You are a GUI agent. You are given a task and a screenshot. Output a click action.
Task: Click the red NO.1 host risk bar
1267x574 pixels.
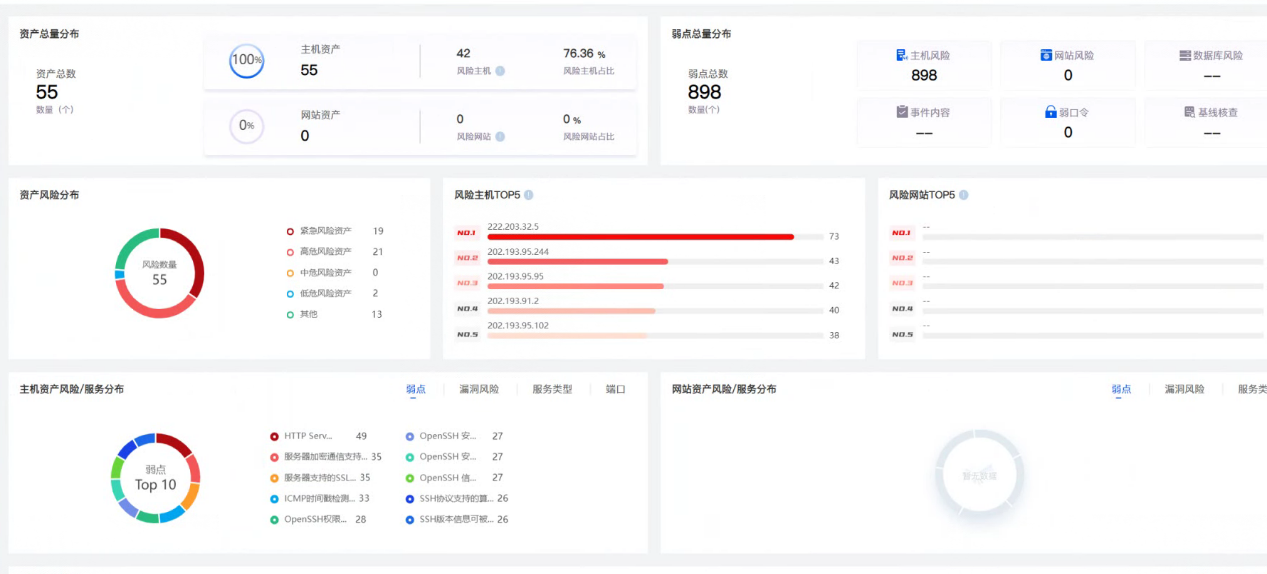coord(640,237)
